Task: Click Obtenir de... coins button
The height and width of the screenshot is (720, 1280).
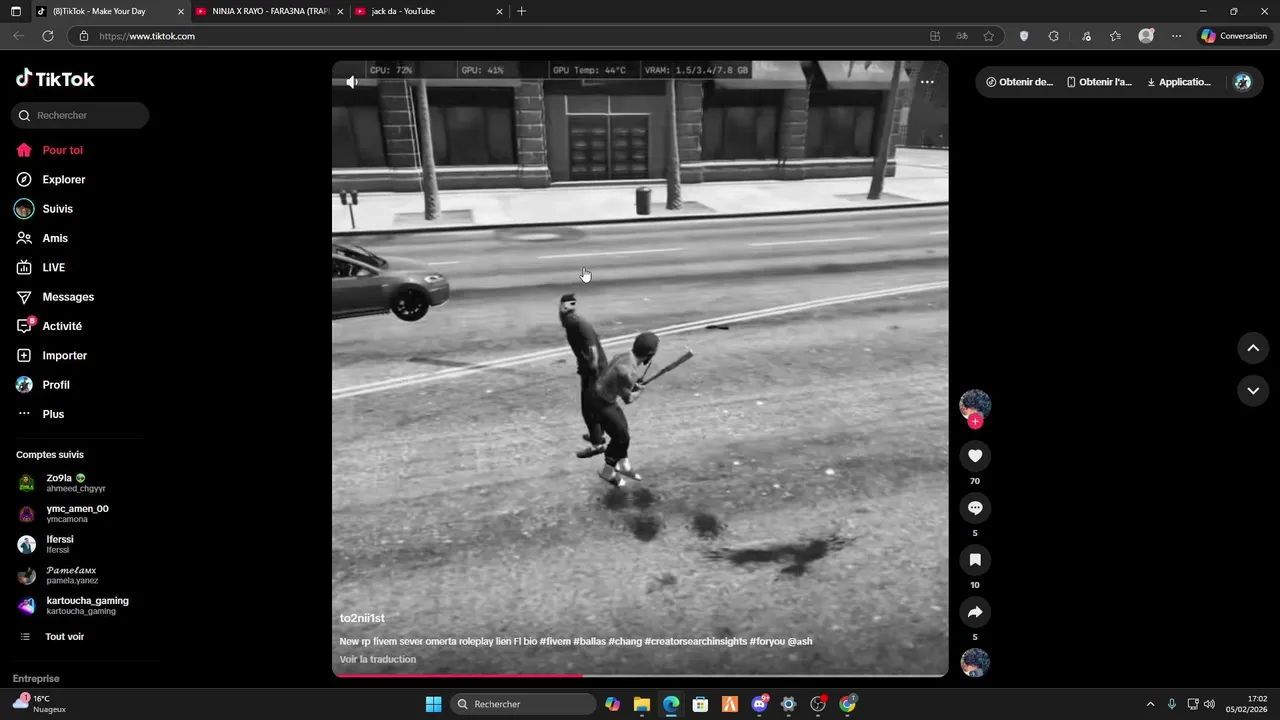Action: (1019, 82)
